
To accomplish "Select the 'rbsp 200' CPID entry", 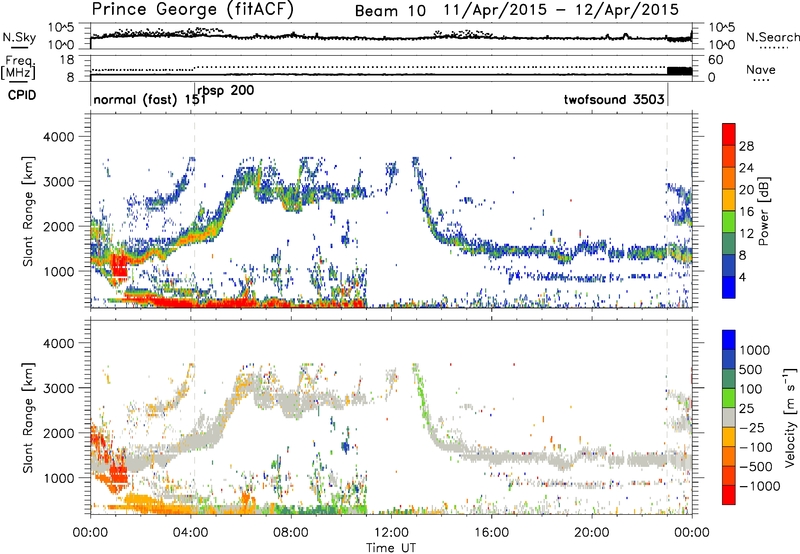I will (x=226, y=91).
